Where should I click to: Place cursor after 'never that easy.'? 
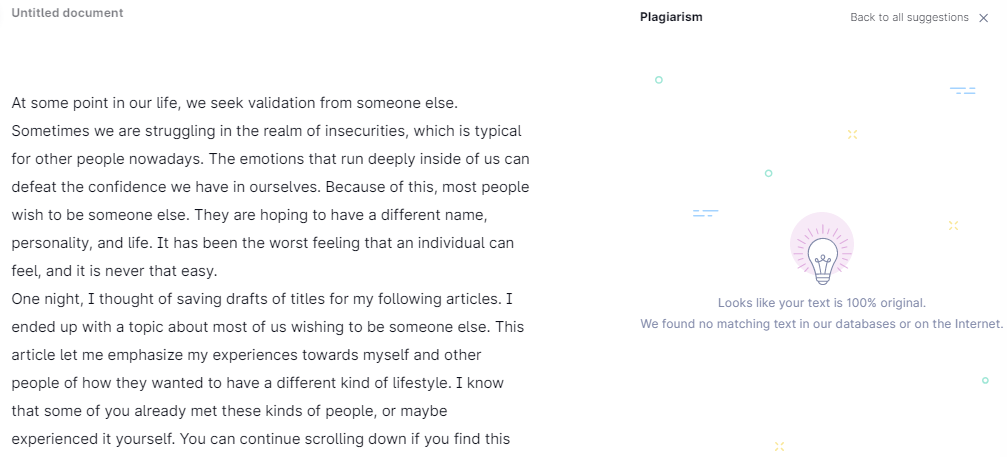click(x=219, y=272)
